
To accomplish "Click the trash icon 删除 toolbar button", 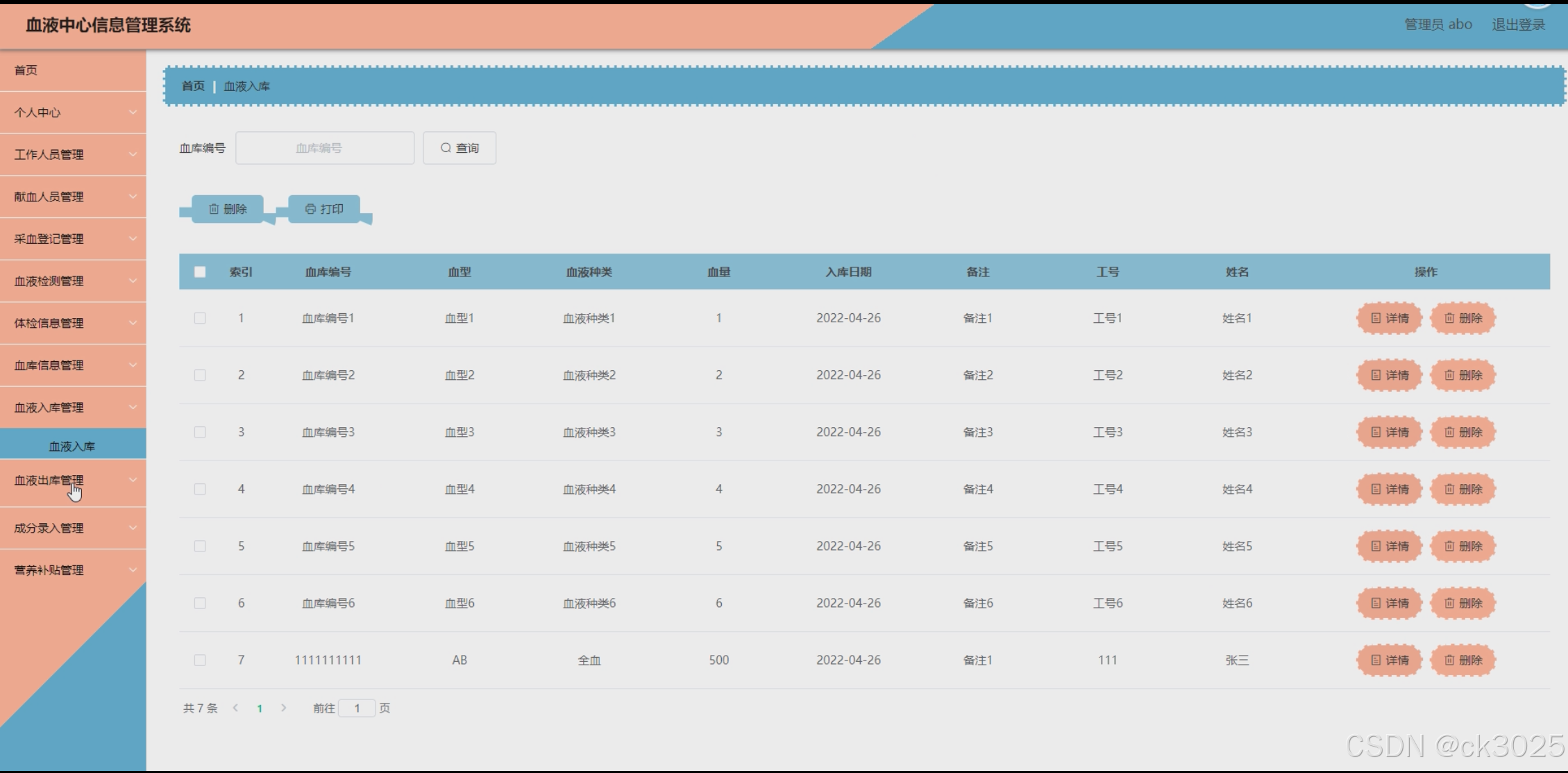I will 228,209.
